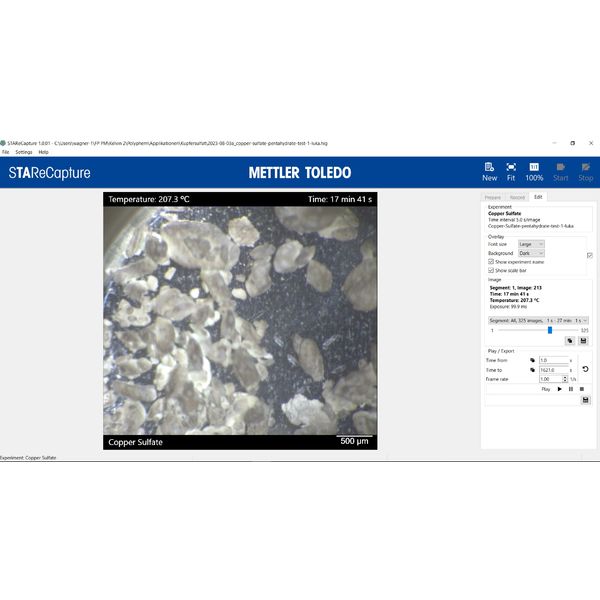This screenshot has width=600, height=600.
Task: Open the Font size dropdown
Action: [531, 244]
